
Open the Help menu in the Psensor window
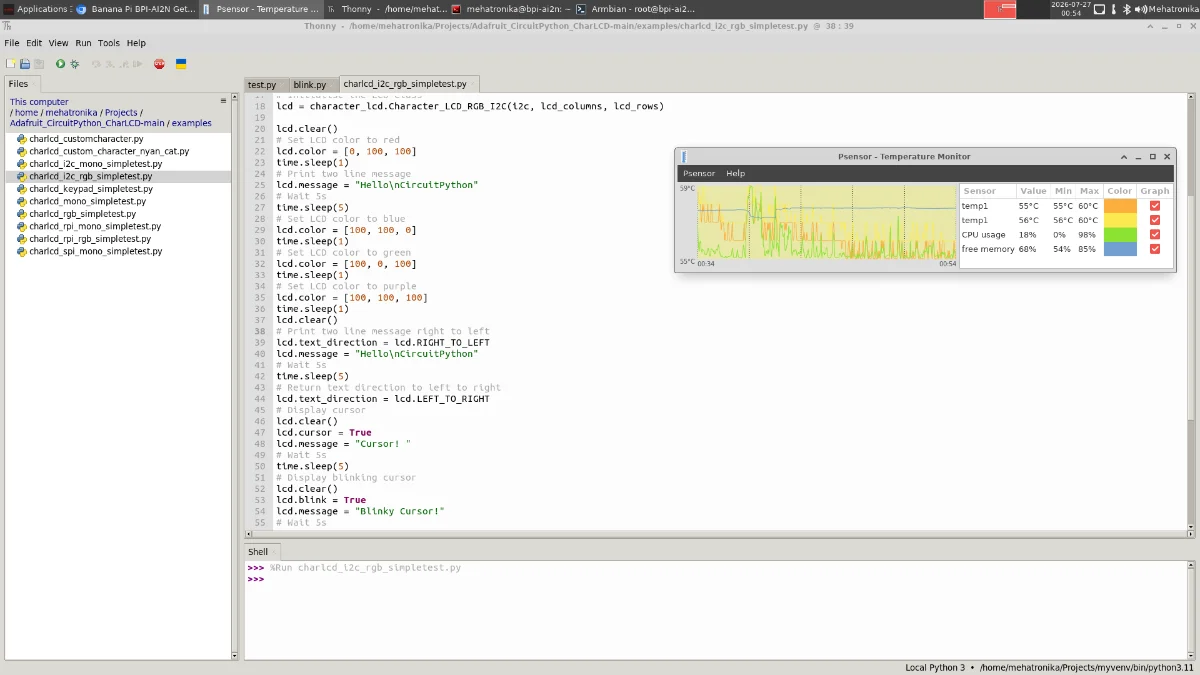[735, 173]
